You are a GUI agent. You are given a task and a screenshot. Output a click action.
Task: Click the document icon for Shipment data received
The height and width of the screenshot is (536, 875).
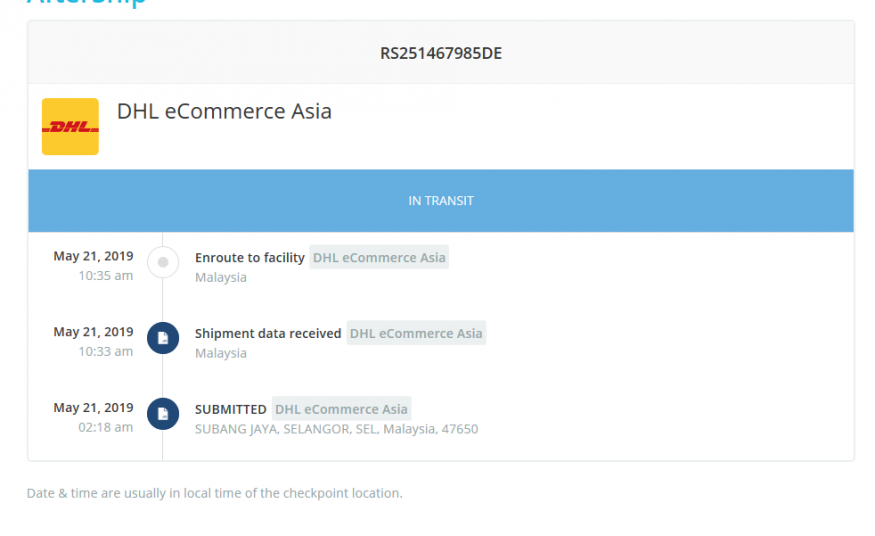[x=163, y=338]
